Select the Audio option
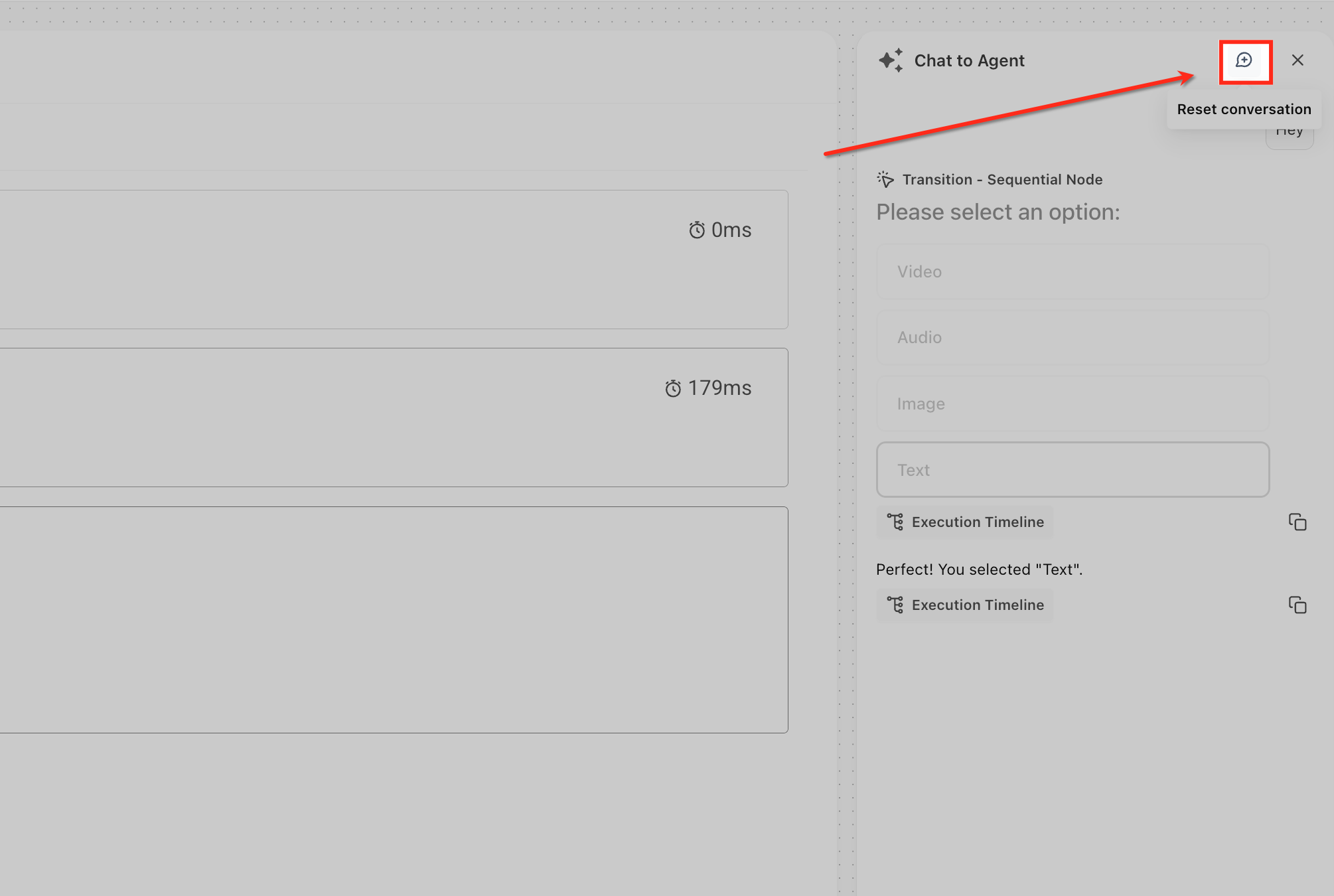This screenshot has height=896, width=1334. tap(1073, 337)
